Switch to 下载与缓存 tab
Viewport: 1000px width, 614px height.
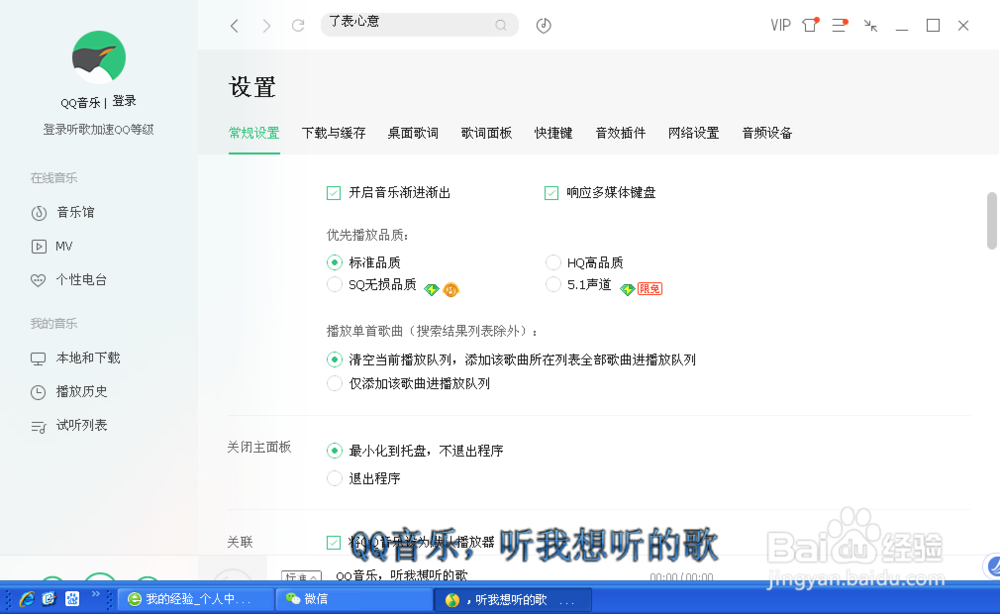[x=334, y=133]
